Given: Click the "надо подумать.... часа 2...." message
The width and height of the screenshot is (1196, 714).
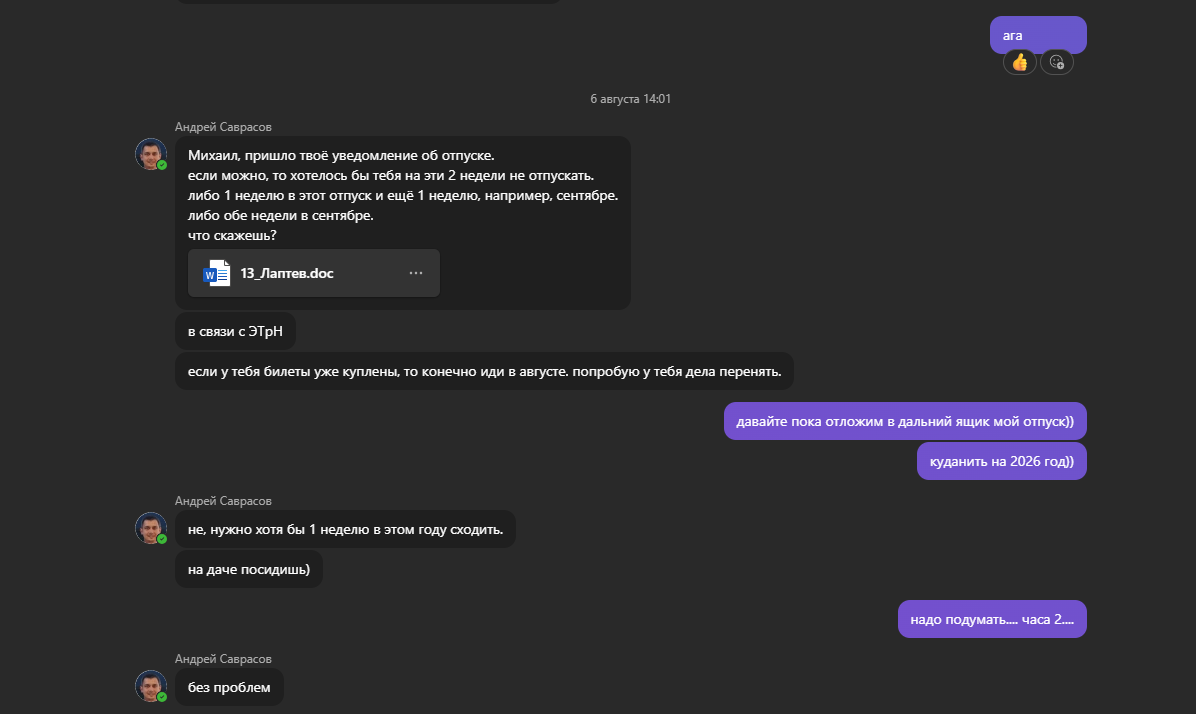Looking at the screenshot, I should 991,619.
